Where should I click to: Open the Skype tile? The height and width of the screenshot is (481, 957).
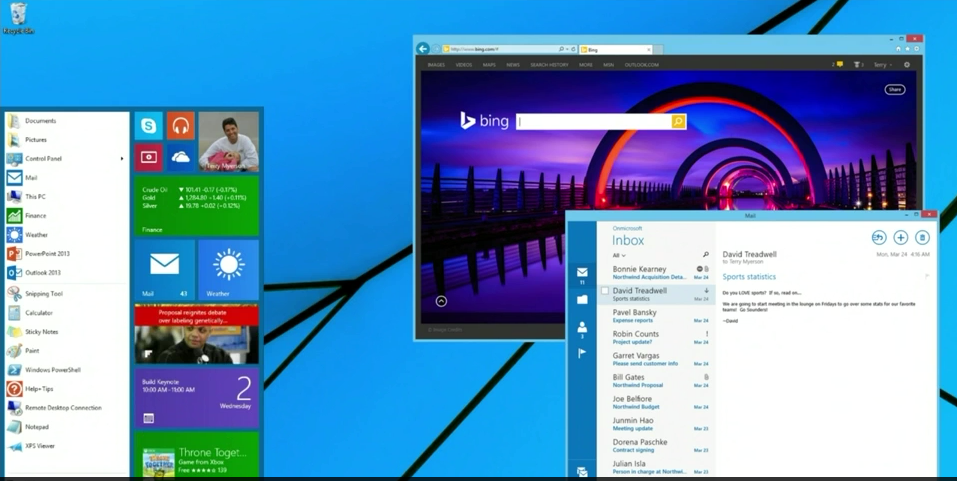[149, 126]
